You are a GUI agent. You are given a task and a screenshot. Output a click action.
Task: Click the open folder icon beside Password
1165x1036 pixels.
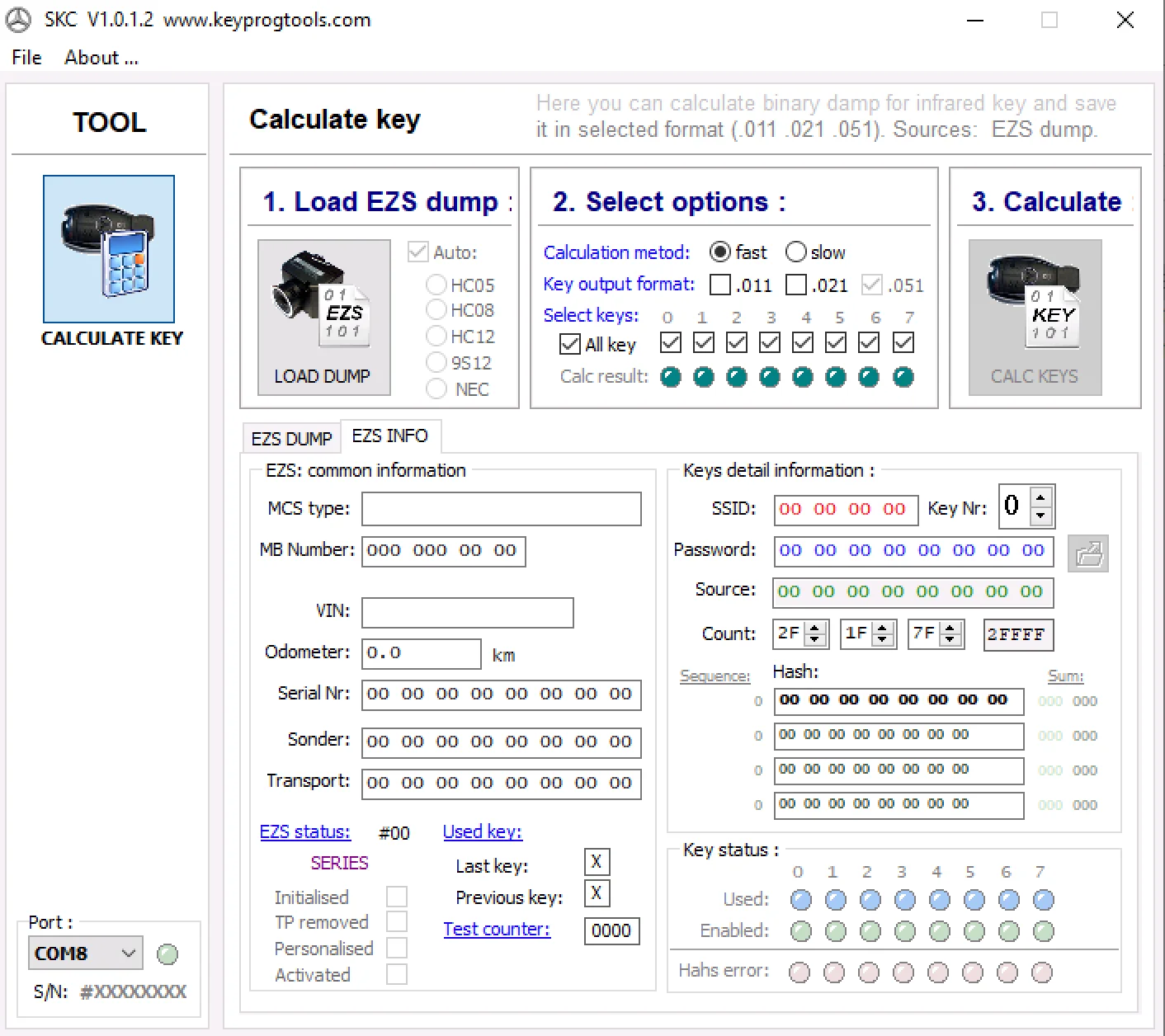(x=1087, y=553)
